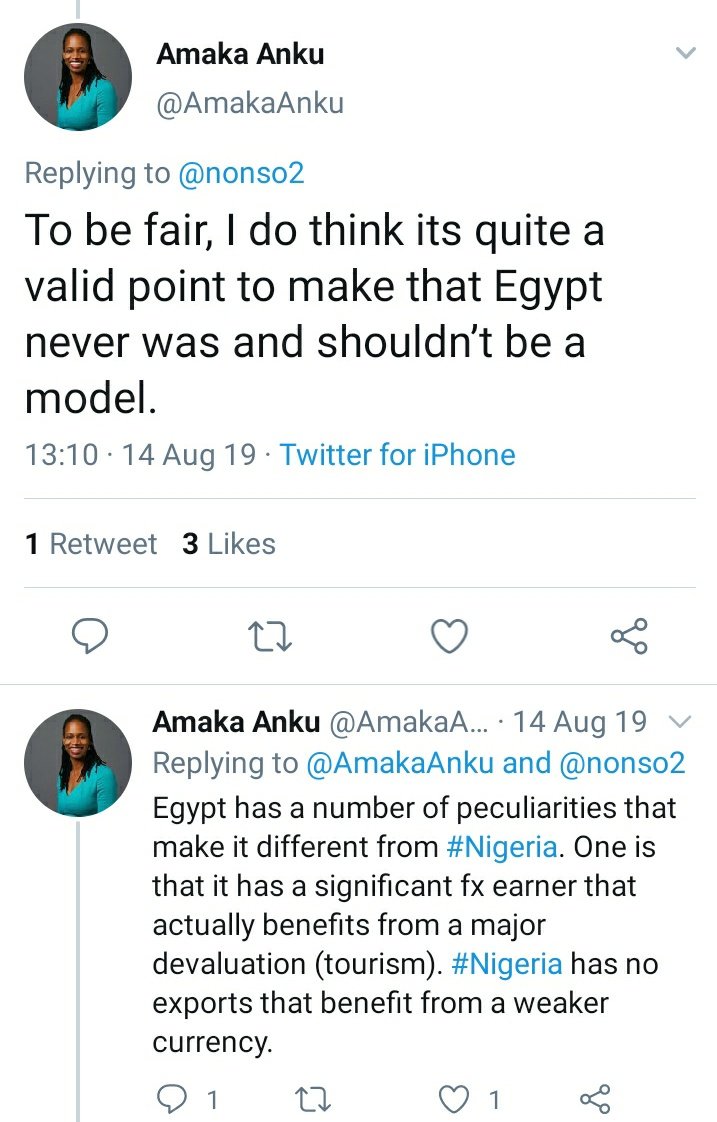Image resolution: width=717 pixels, height=1122 pixels.
Task: Like the reply tweet about exports
Action: (x=456, y=1100)
